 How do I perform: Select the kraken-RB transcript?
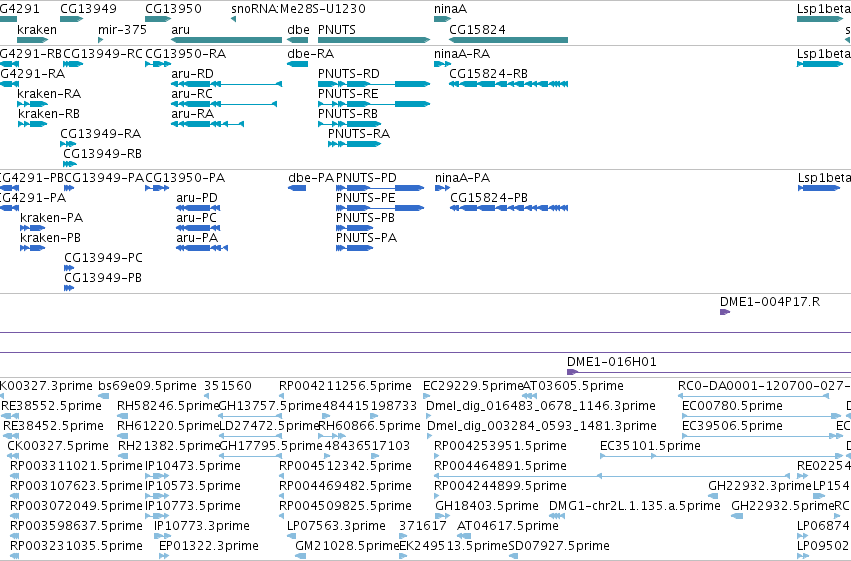point(33,124)
